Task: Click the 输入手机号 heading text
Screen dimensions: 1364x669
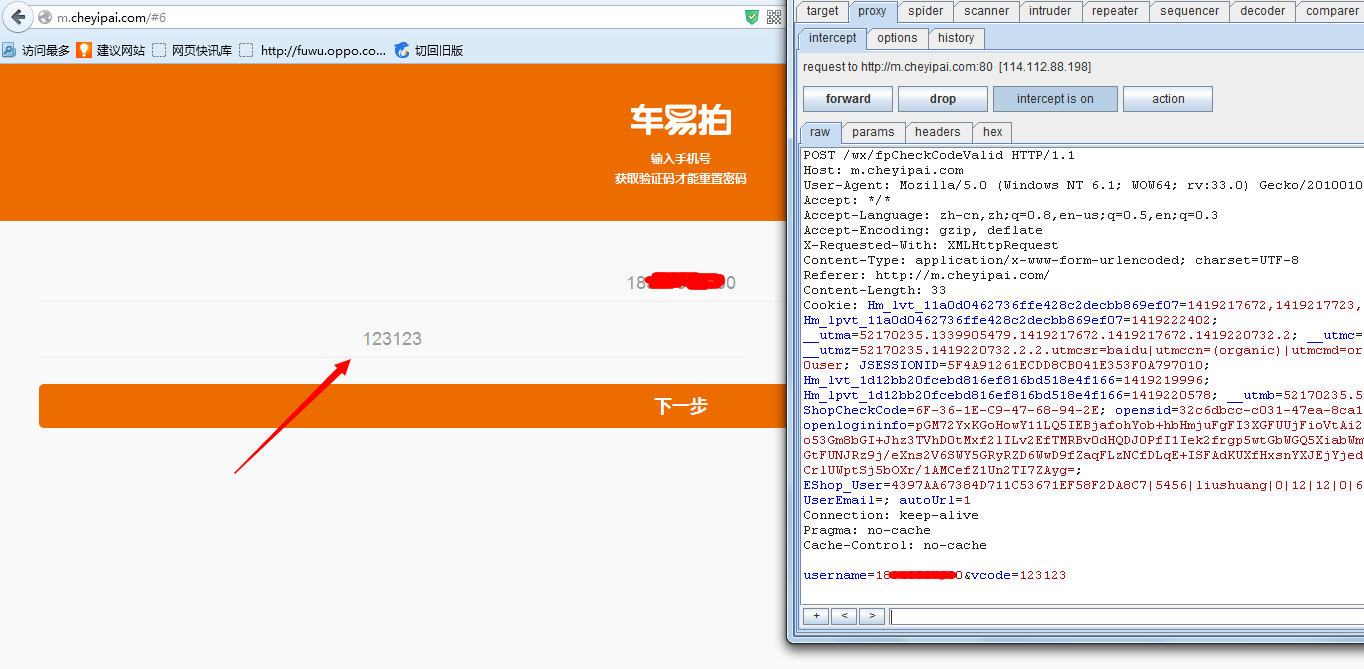Action: click(x=680, y=159)
